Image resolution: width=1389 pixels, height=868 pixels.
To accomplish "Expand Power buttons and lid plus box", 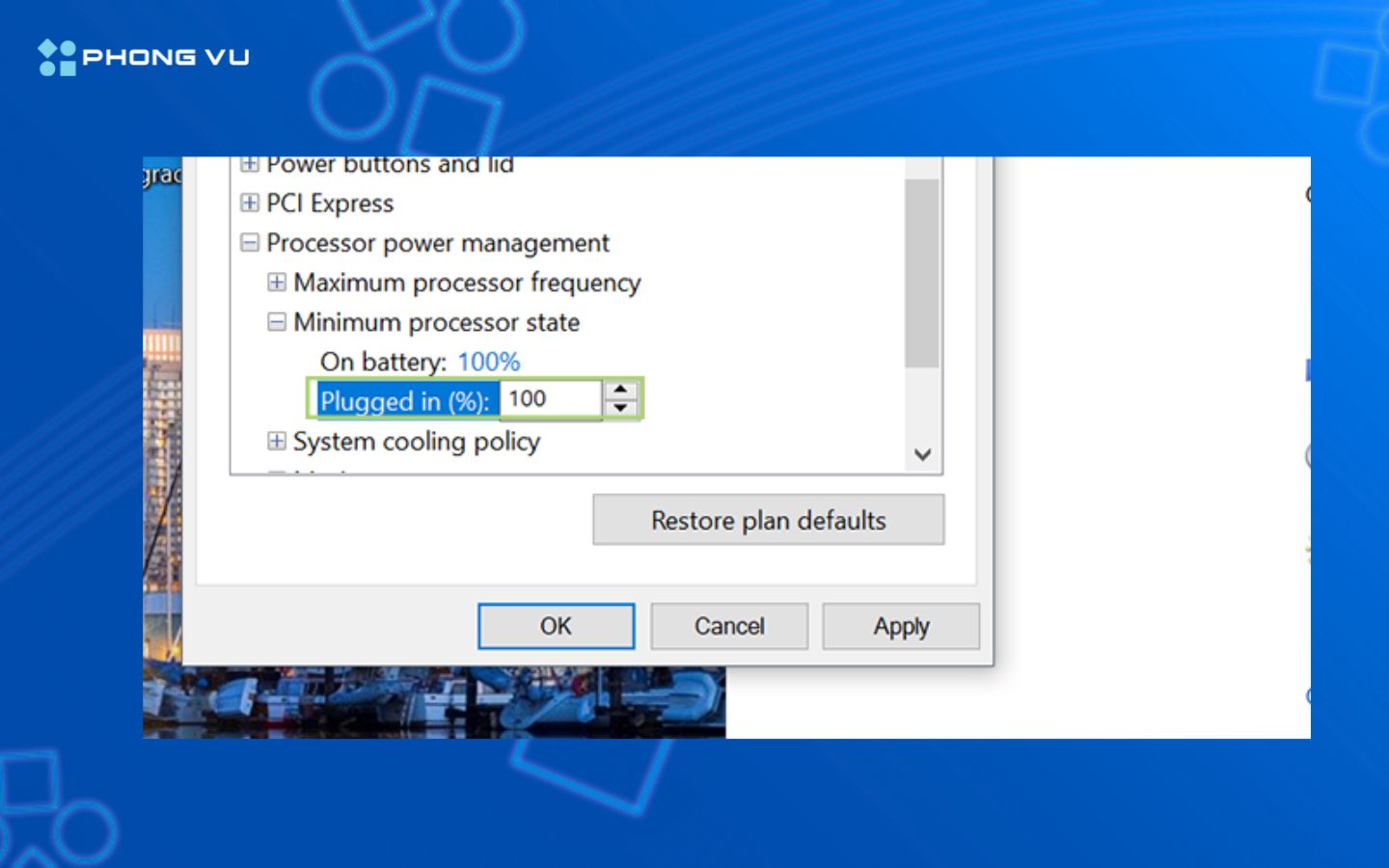I will [250, 165].
